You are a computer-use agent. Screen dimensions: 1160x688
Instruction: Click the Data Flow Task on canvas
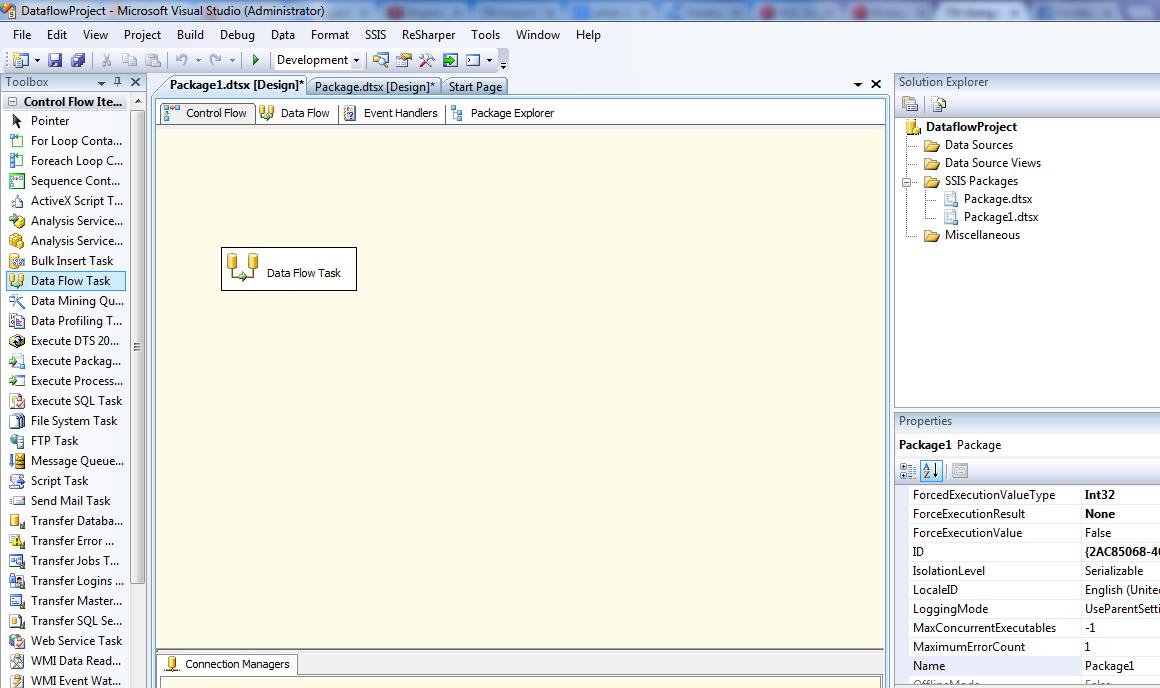tap(289, 270)
